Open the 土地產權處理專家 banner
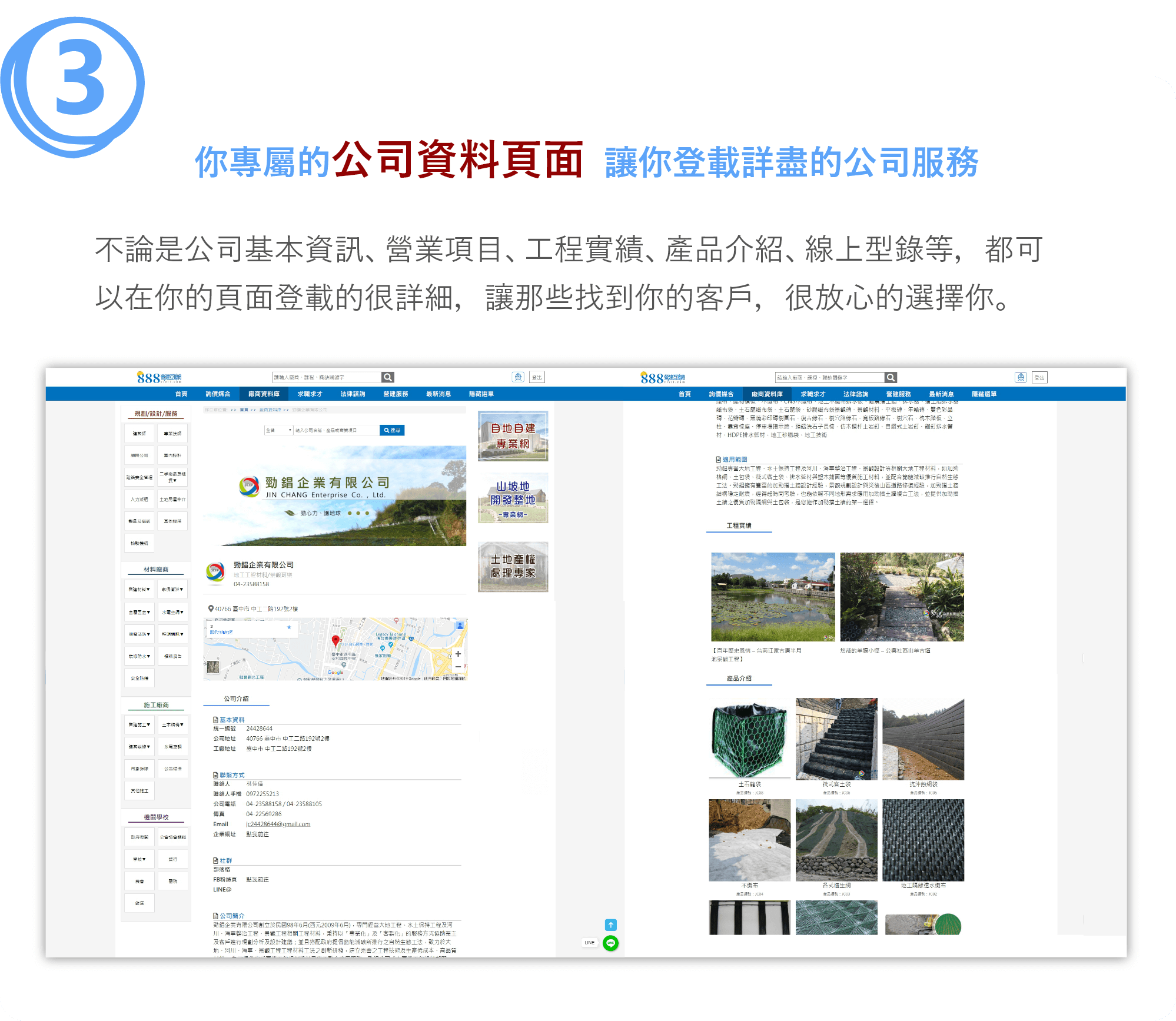 coord(513,567)
